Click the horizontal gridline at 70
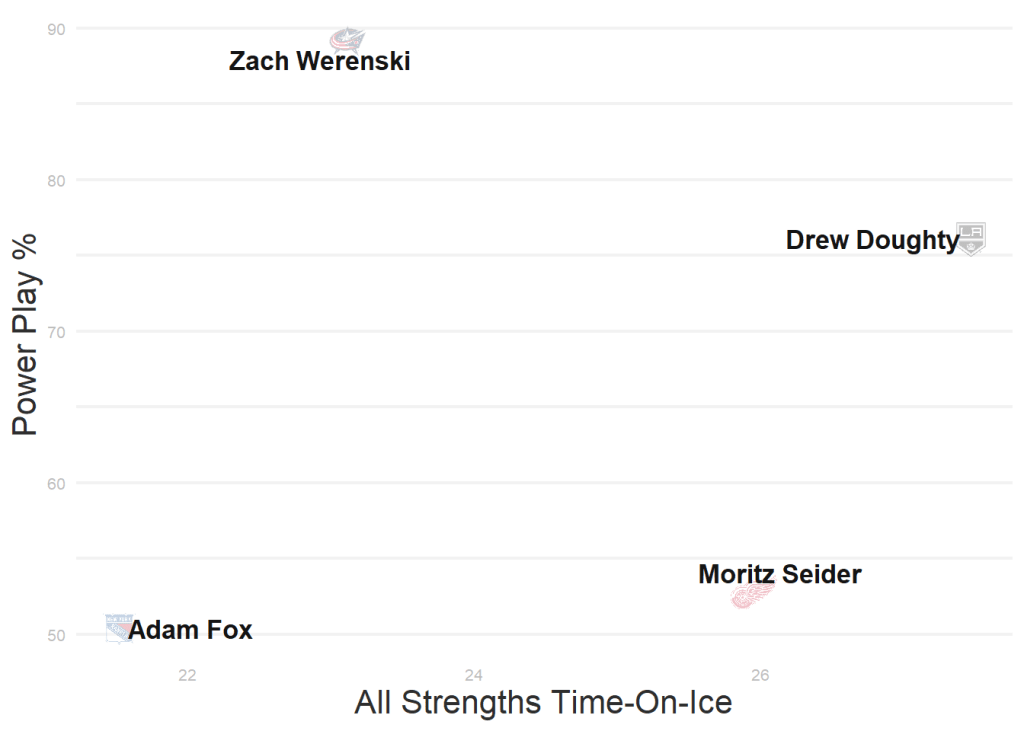This screenshot has height=731, width=1024. [x=540, y=332]
